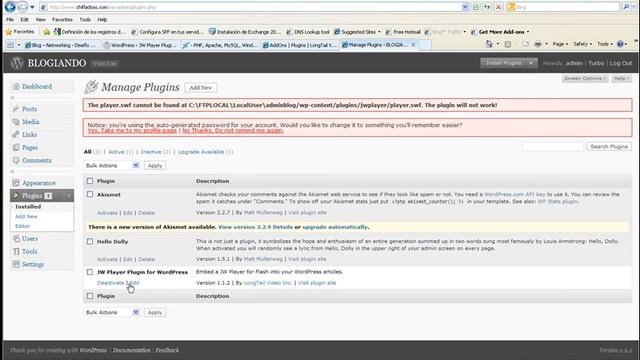
Task: Tick the Akismet plugin checkbox
Action: tap(90, 194)
